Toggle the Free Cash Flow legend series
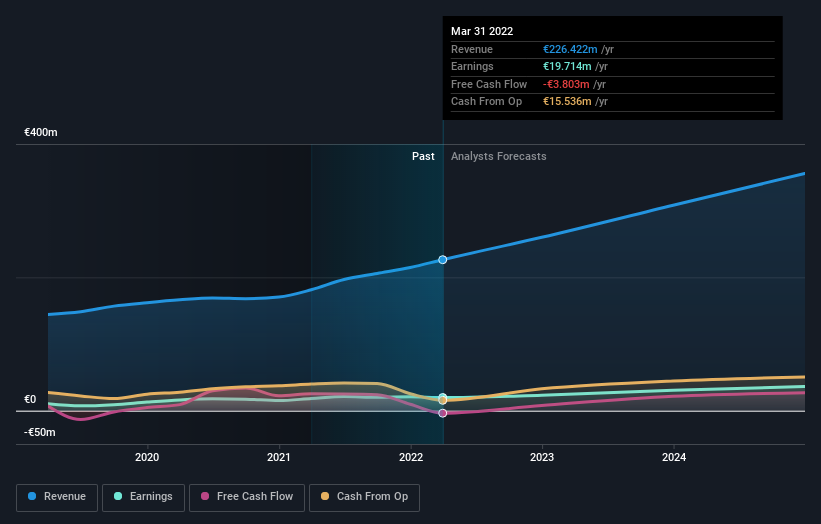The image size is (821, 524). (247, 497)
